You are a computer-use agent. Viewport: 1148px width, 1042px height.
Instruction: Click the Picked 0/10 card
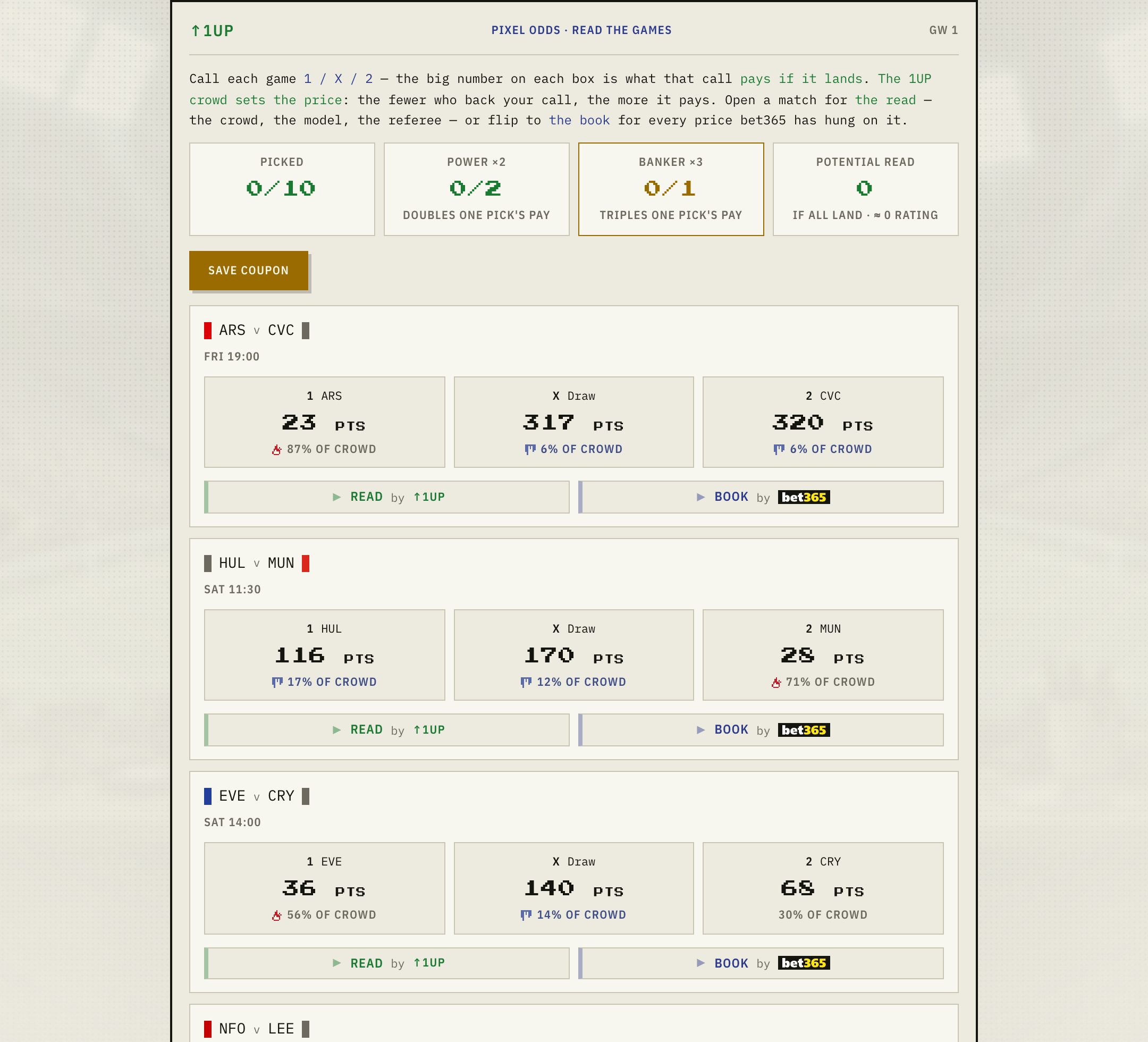pyautogui.click(x=282, y=189)
